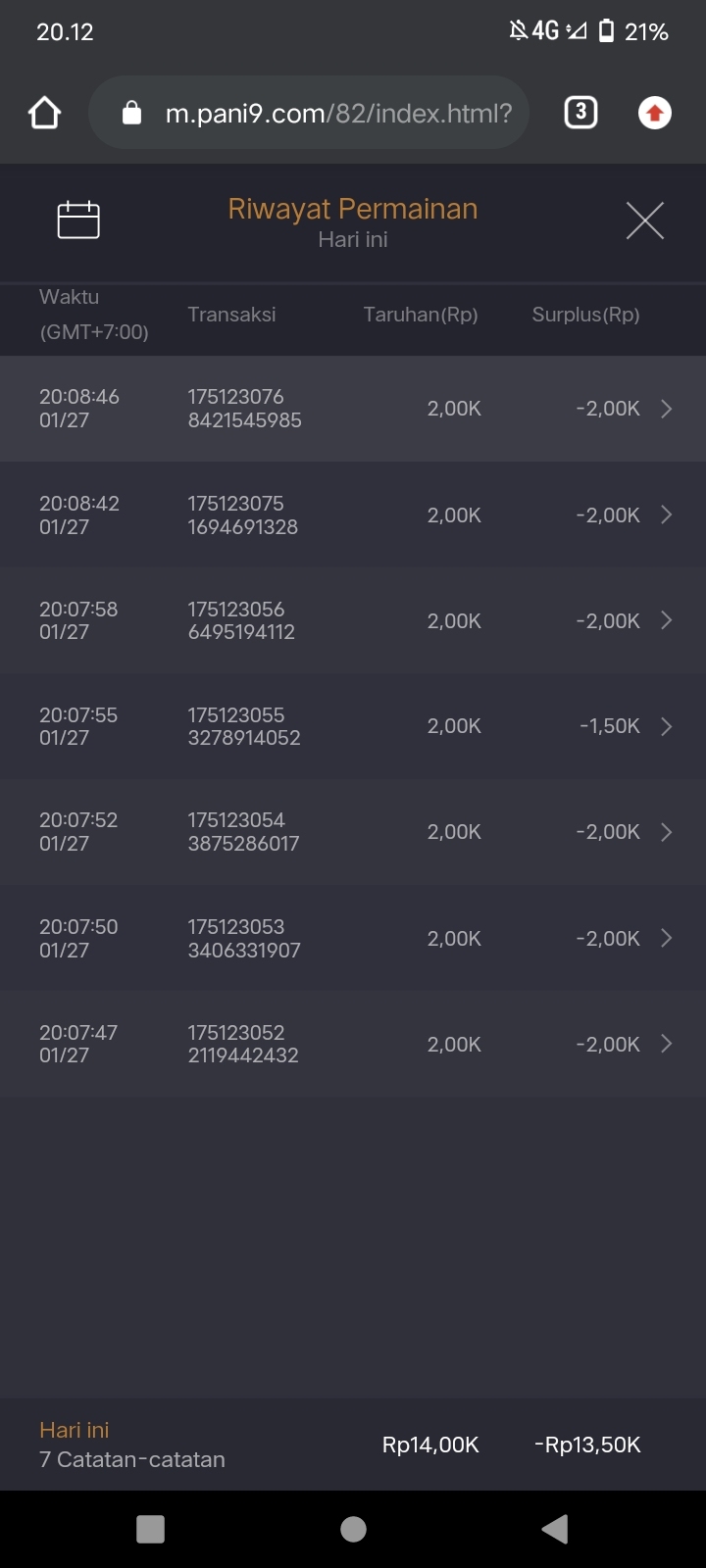Image resolution: width=706 pixels, height=1568 pixels.
Task: Select transaction 175123055 3278914052
Action: click(244, 726)
